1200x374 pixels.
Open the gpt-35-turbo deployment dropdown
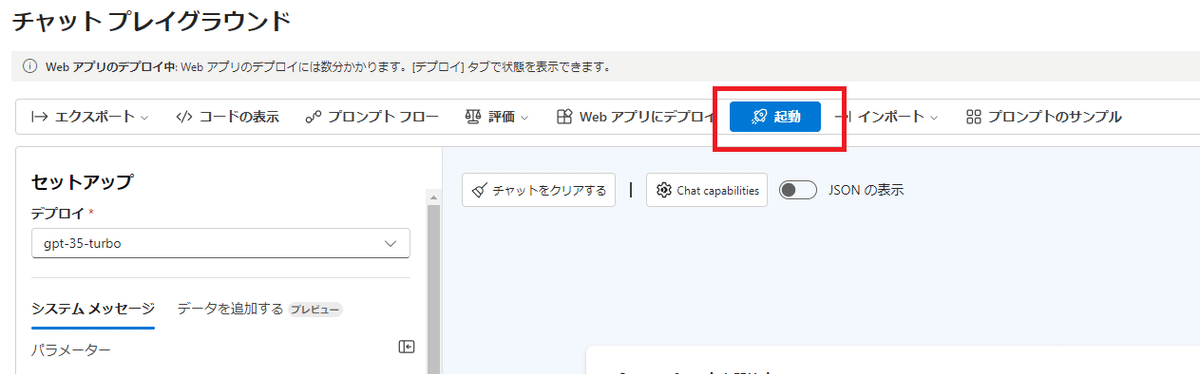220,243
